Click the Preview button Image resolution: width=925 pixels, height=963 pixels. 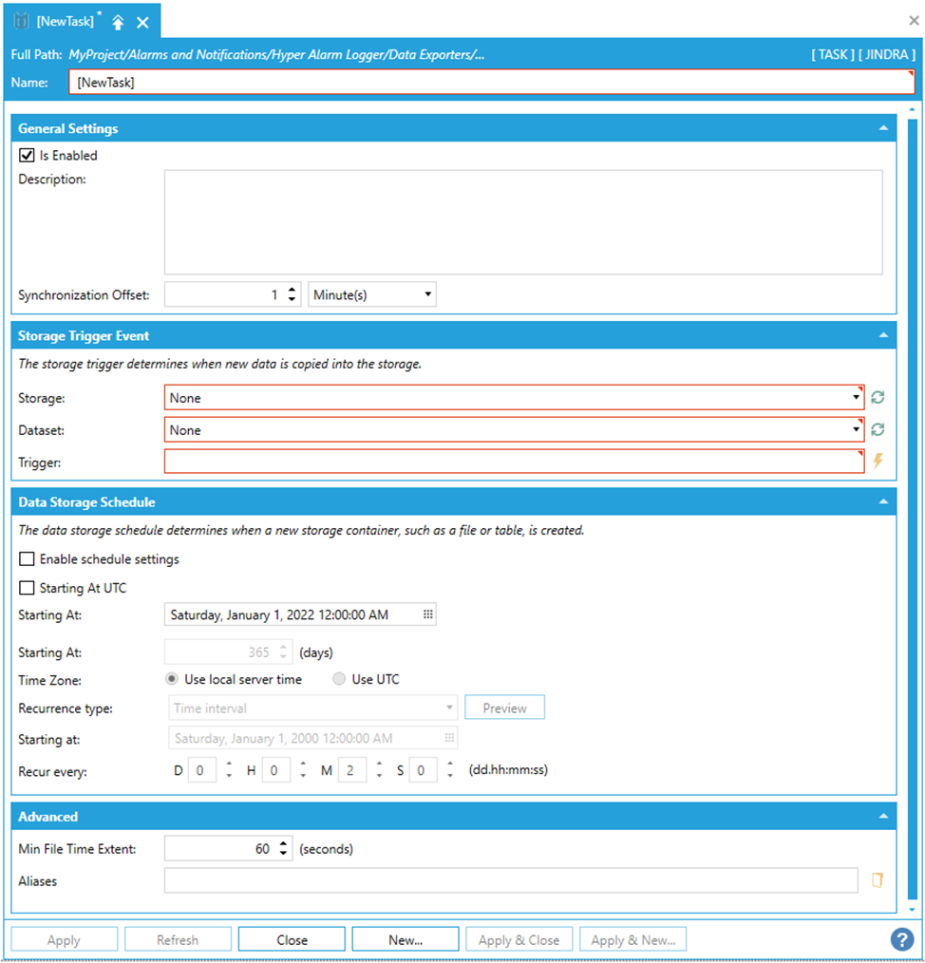pyautogui.click(x=504, y=708)
